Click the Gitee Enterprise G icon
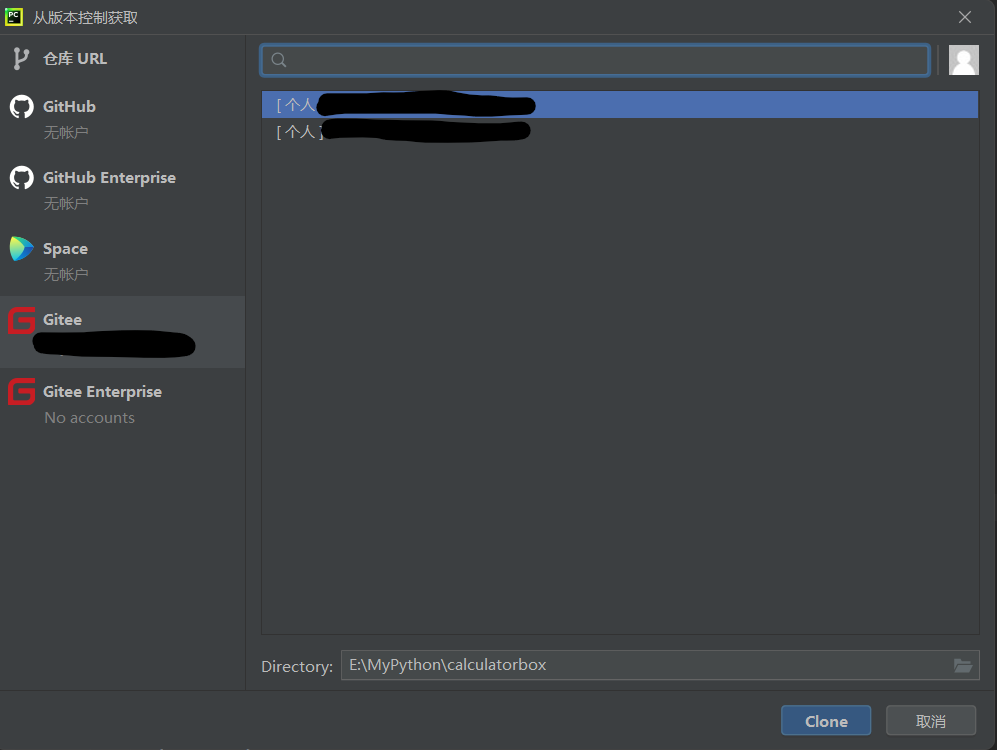Screen dimensions: 997x750 coord(22,392)
